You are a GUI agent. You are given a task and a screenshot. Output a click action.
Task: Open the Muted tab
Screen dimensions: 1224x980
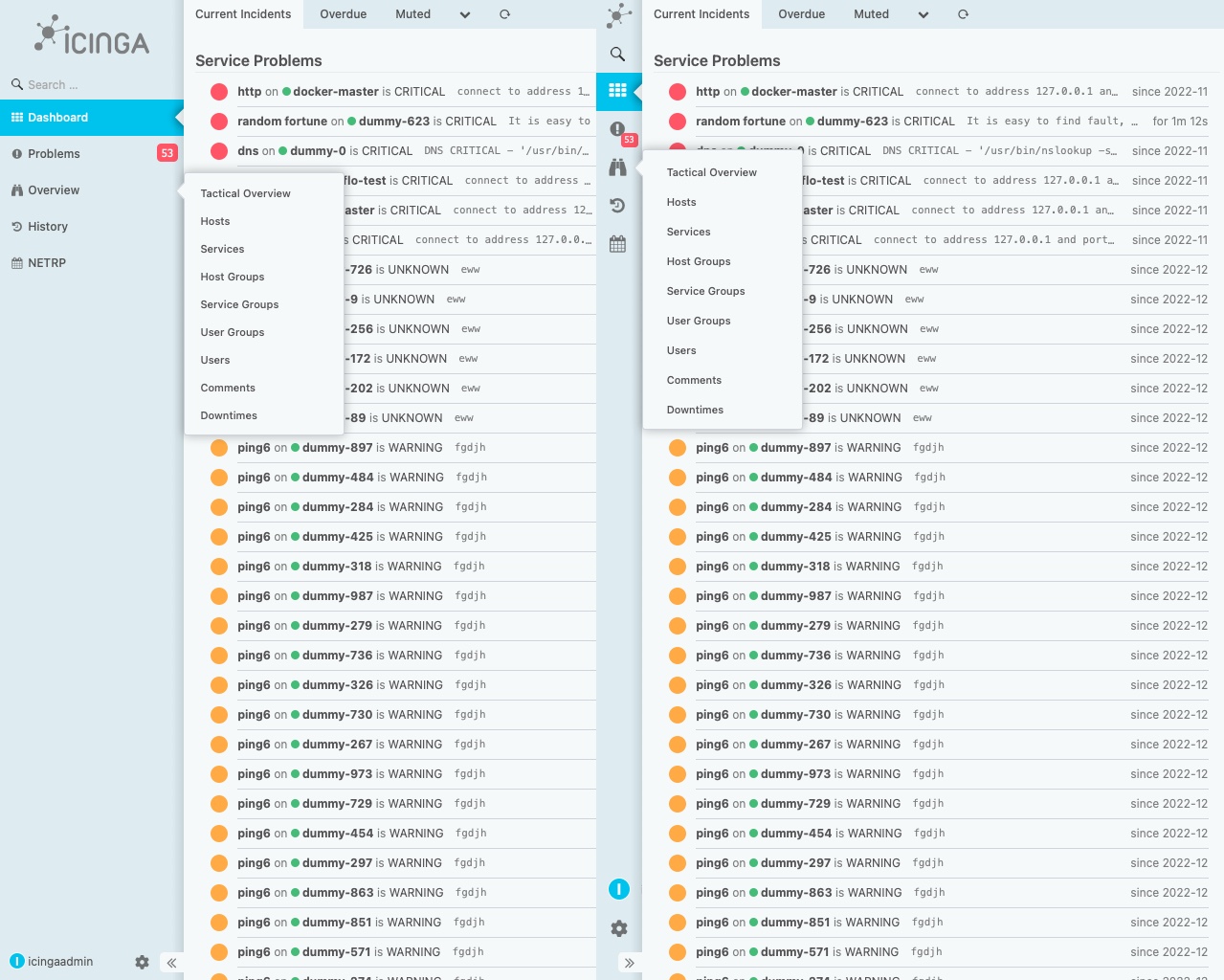coord(412,13)
